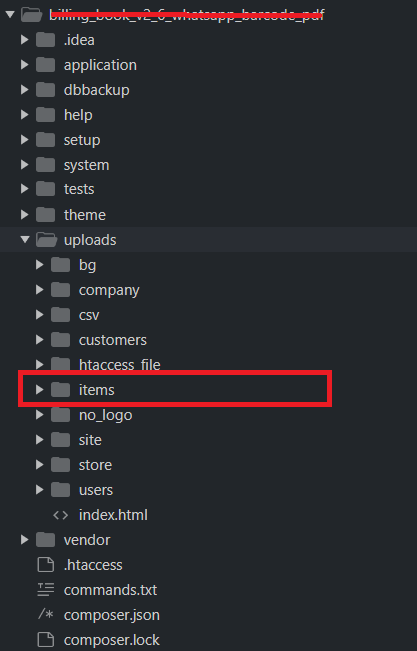Expand the application folder arrow
Viewport: 417px width, 651px height.
point(25,65)
